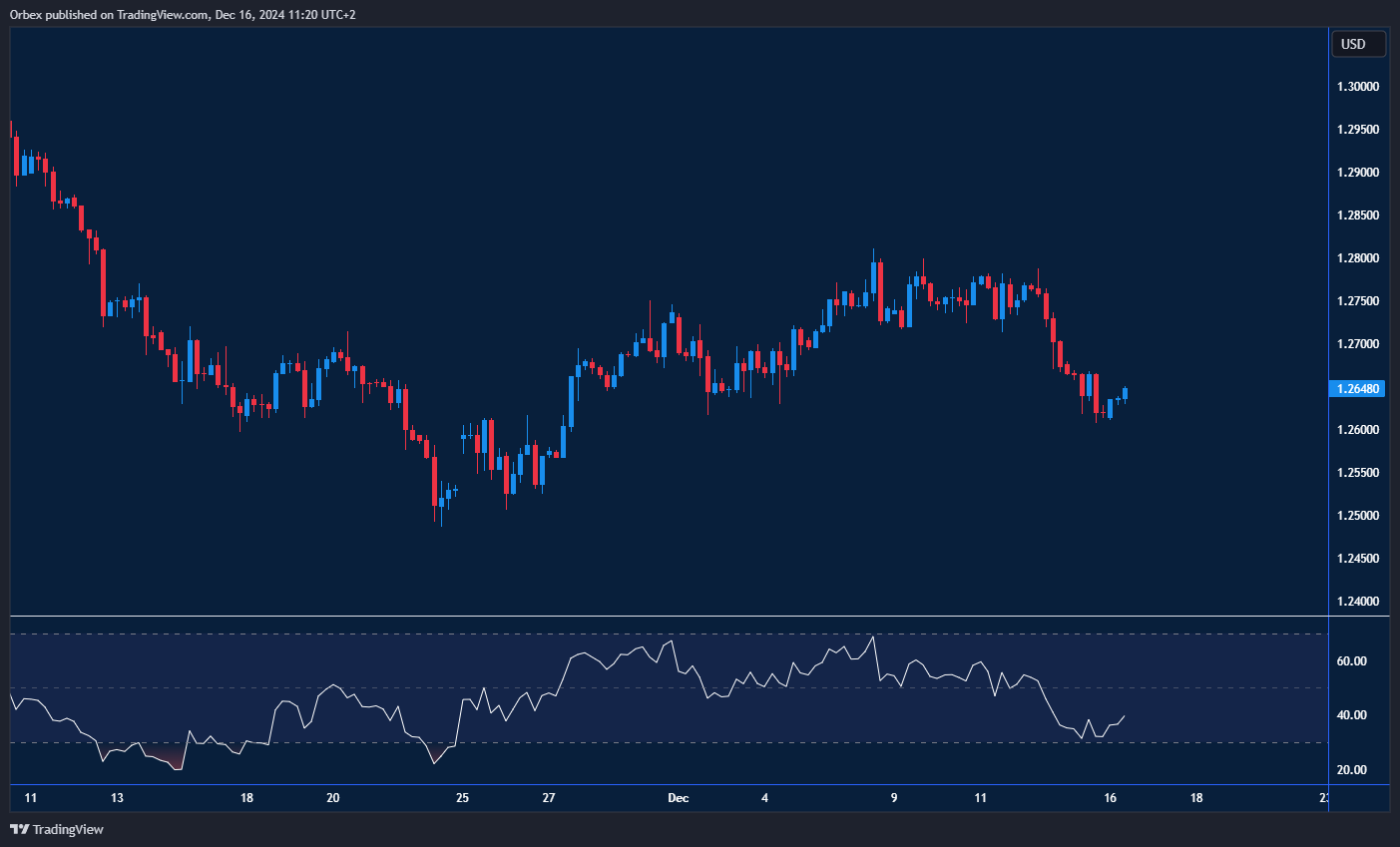1400x847 pixels.
Task: Select the 40.00 RSI scale label
Action: 1351,715
